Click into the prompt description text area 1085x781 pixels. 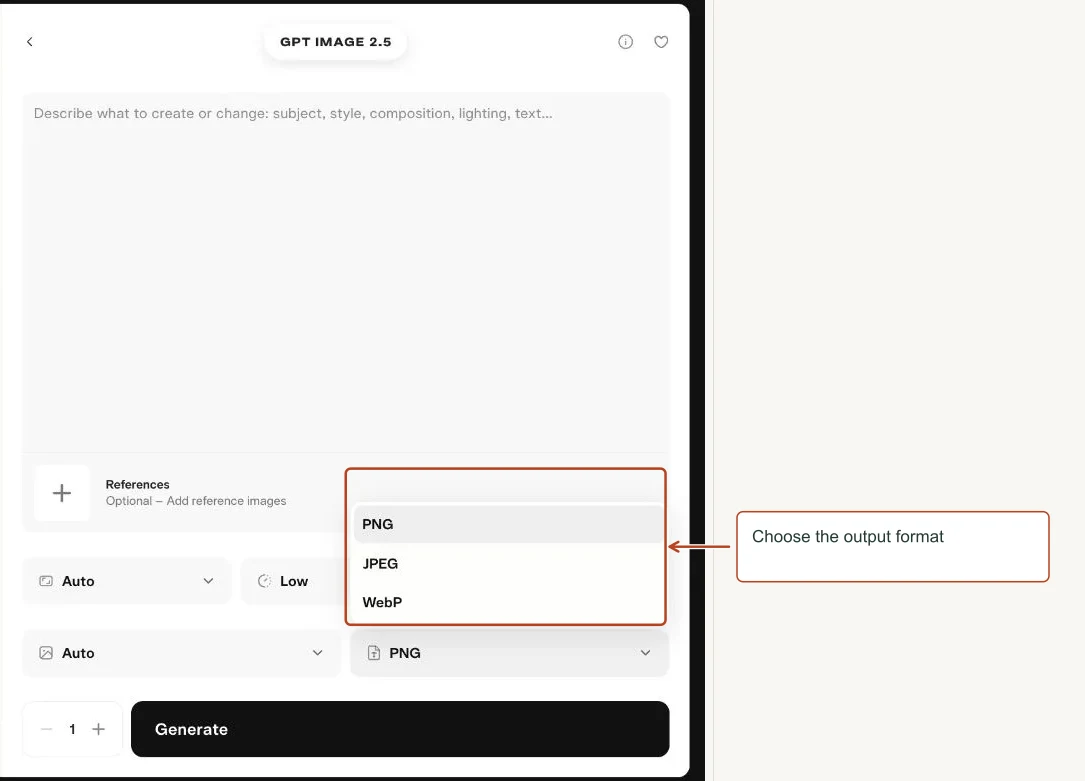[x=345, y=272]
